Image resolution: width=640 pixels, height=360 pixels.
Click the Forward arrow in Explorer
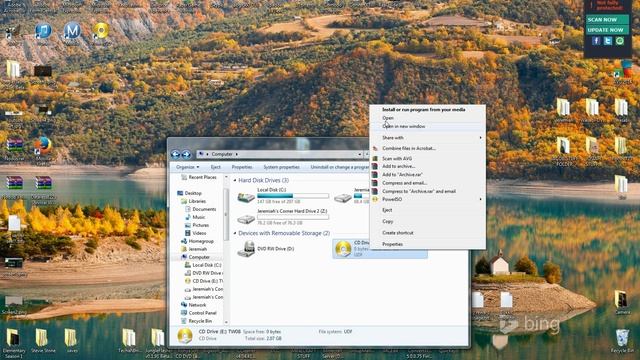tap(187, 154)
